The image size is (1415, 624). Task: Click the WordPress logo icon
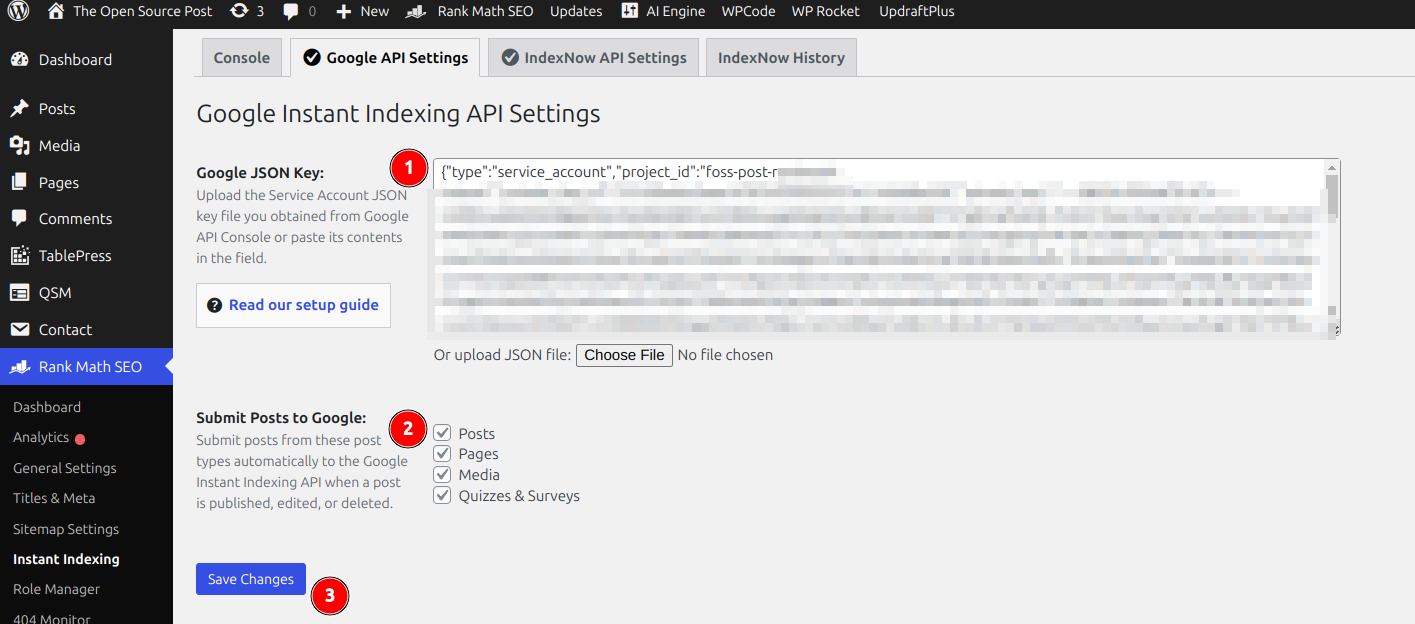20,11
